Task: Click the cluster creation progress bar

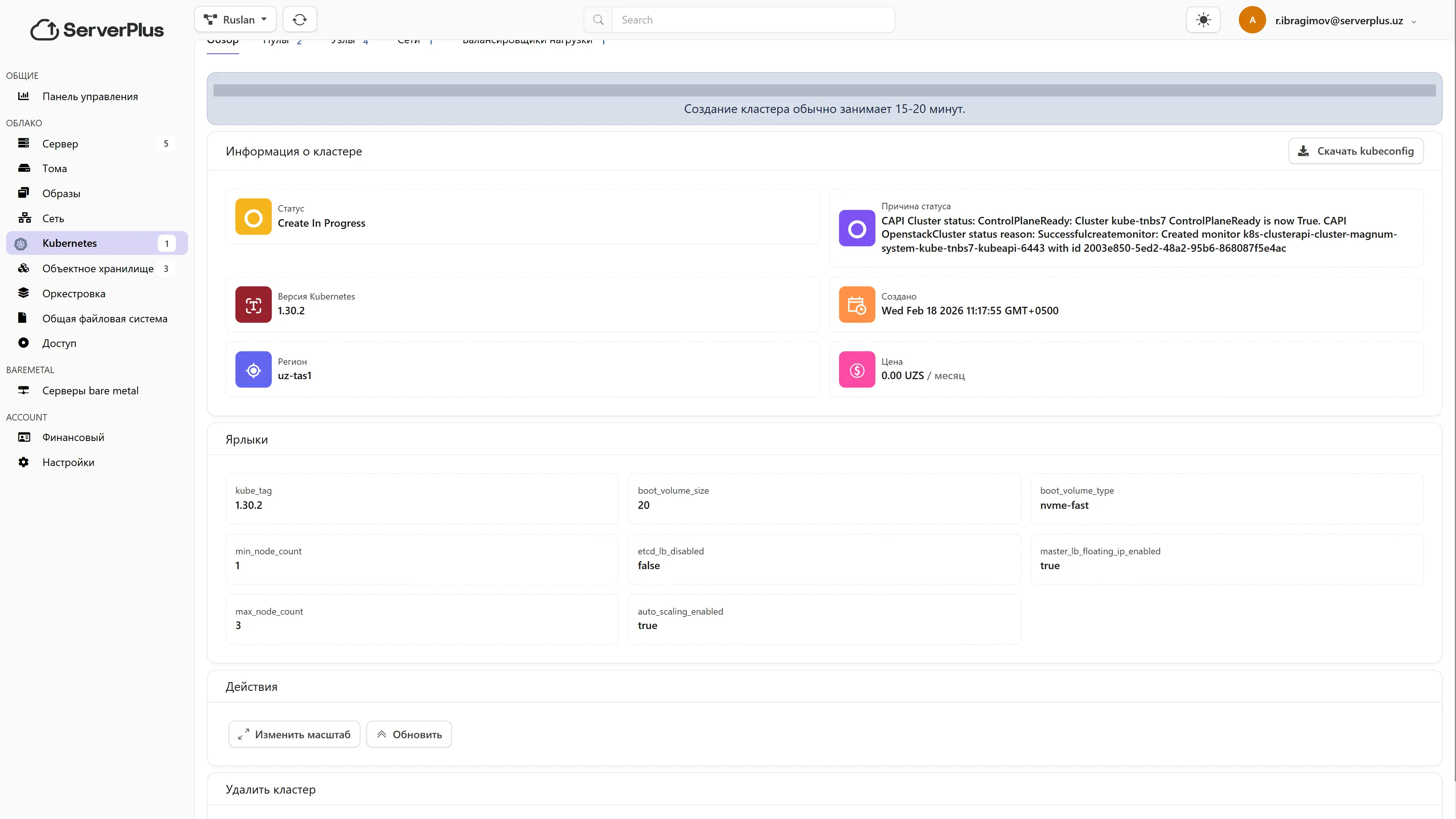Action: [x=824, y=91]
